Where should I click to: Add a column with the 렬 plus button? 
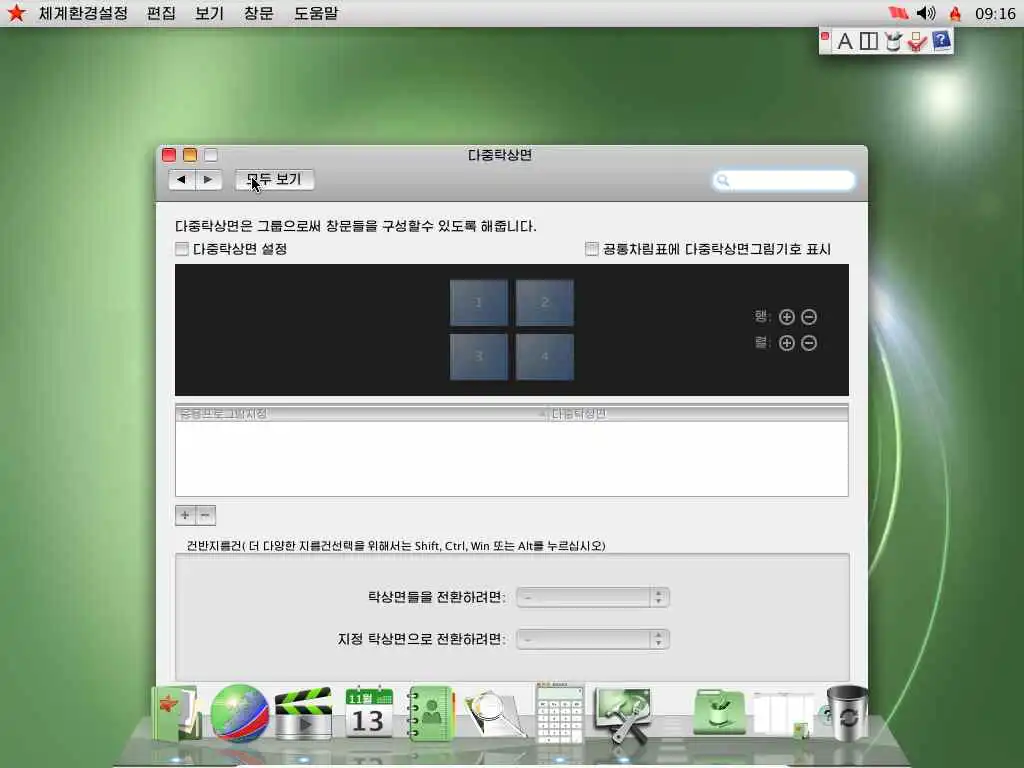tap(787, 343)
